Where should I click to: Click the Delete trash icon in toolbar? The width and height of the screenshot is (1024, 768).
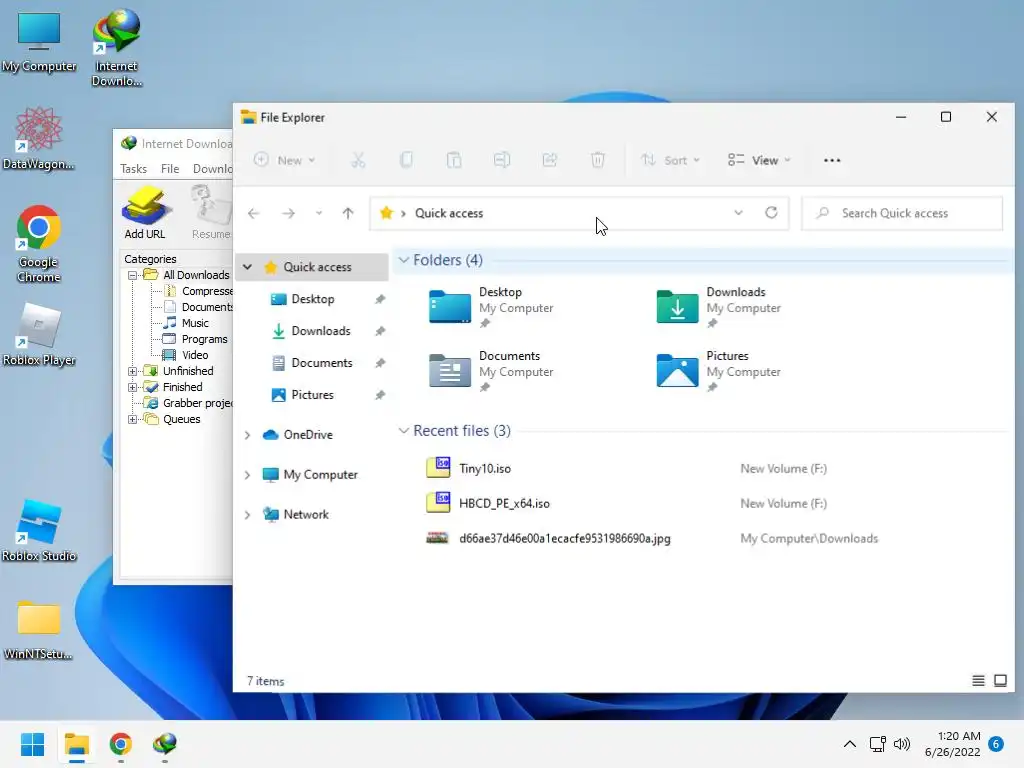pyautogui.click(x=598, y=160)
